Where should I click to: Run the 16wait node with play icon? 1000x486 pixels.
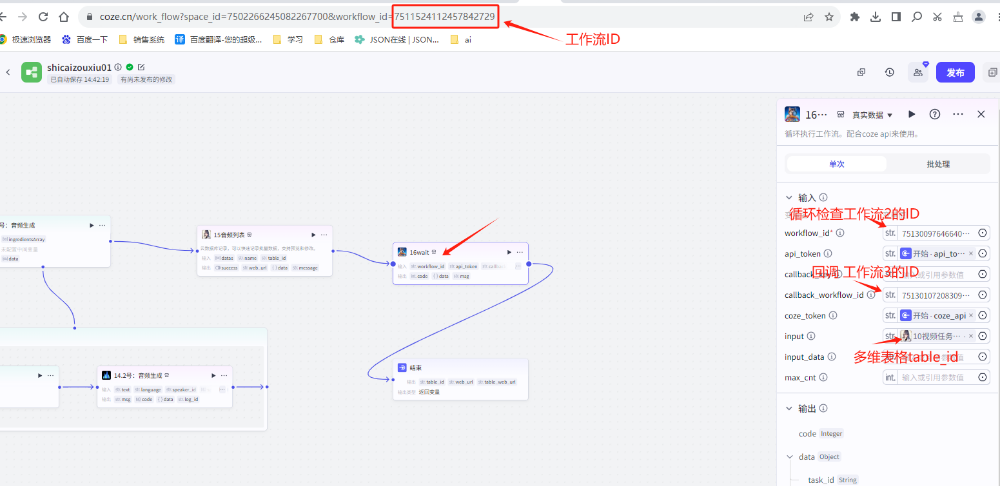pyautogui.click(x=509, y=252)
